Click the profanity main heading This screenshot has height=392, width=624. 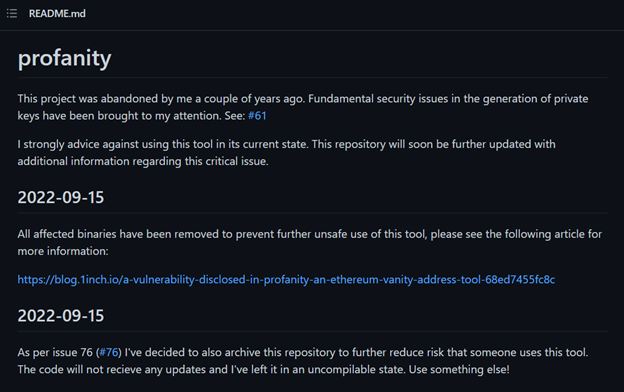coord(64,59)
